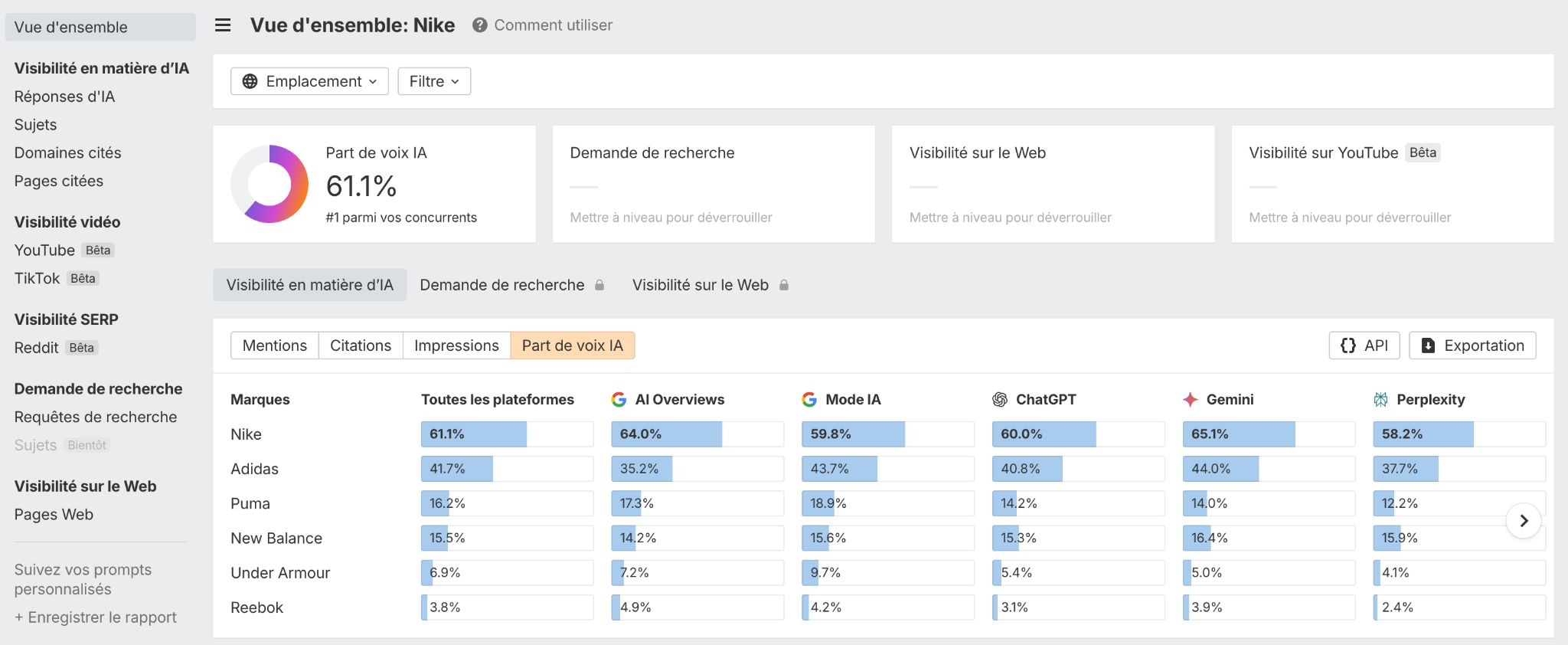
Task: Click the ChatGPT logo icon
Action: point(1000,399)
